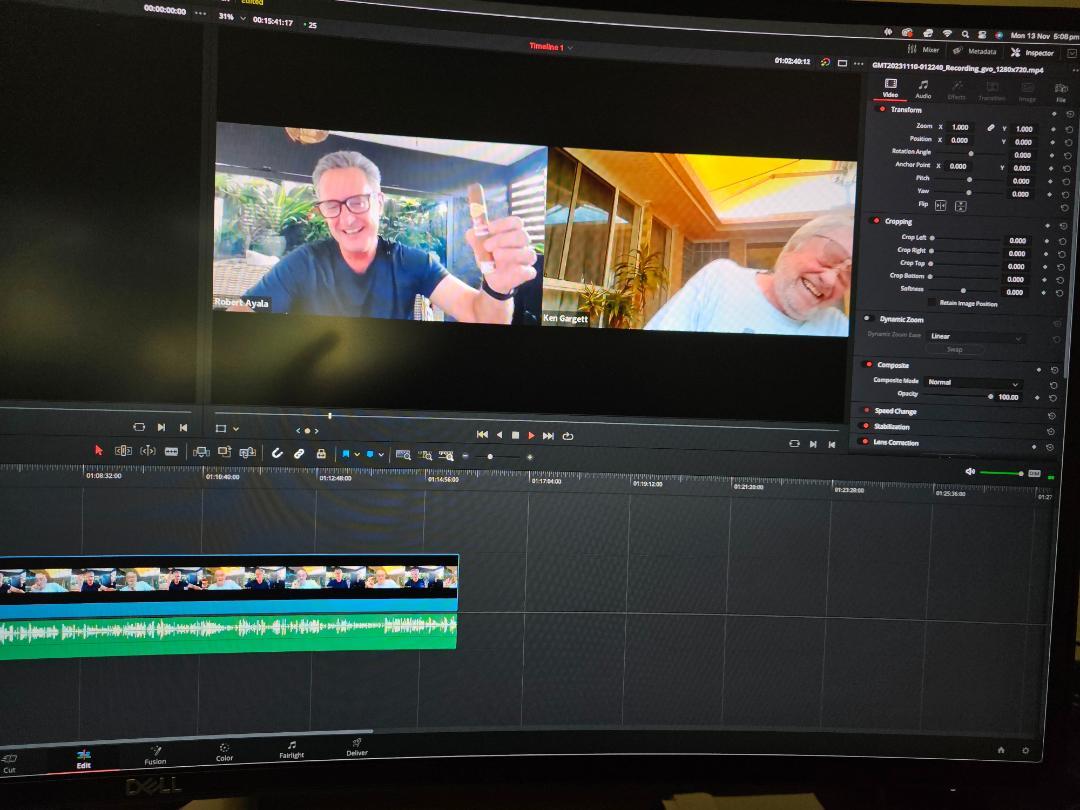Click the timeline zoom-in plus button
This screenshot has width=1080, height=810.
pyautogui.click(x=530, y=457)
